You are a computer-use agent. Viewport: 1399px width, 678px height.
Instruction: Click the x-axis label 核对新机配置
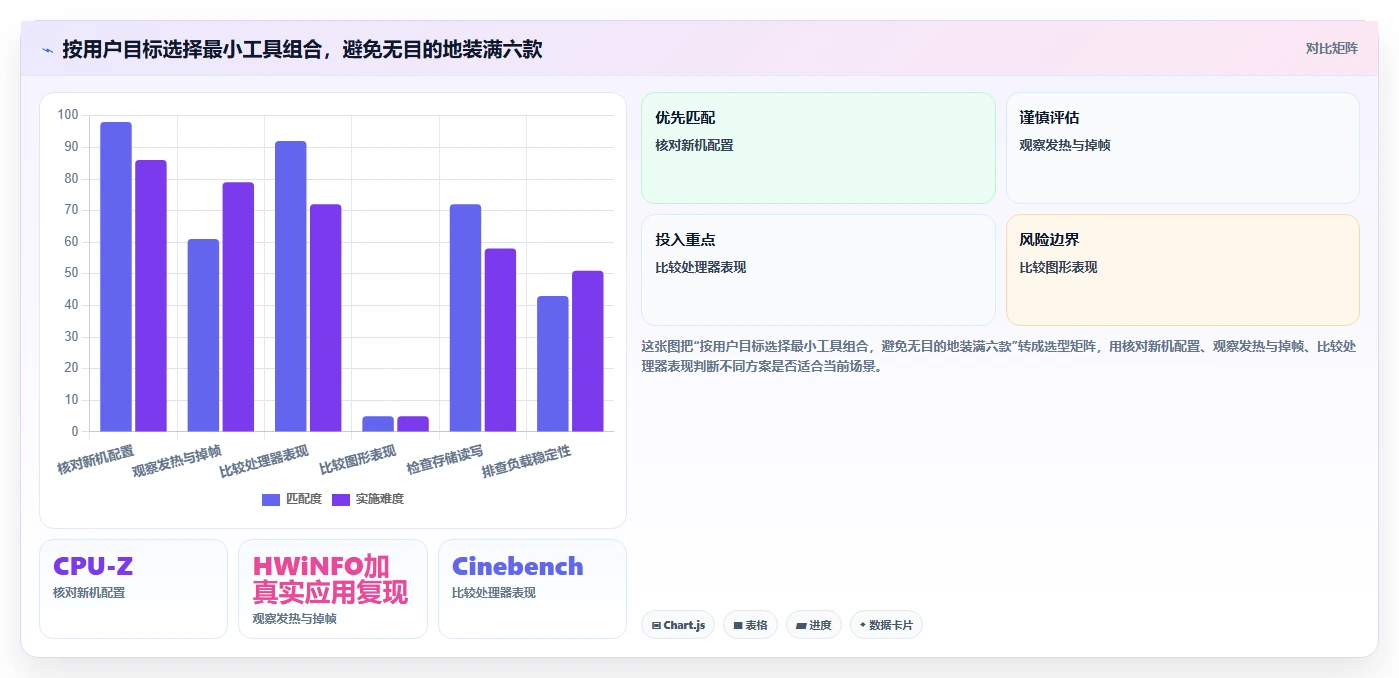96,460
